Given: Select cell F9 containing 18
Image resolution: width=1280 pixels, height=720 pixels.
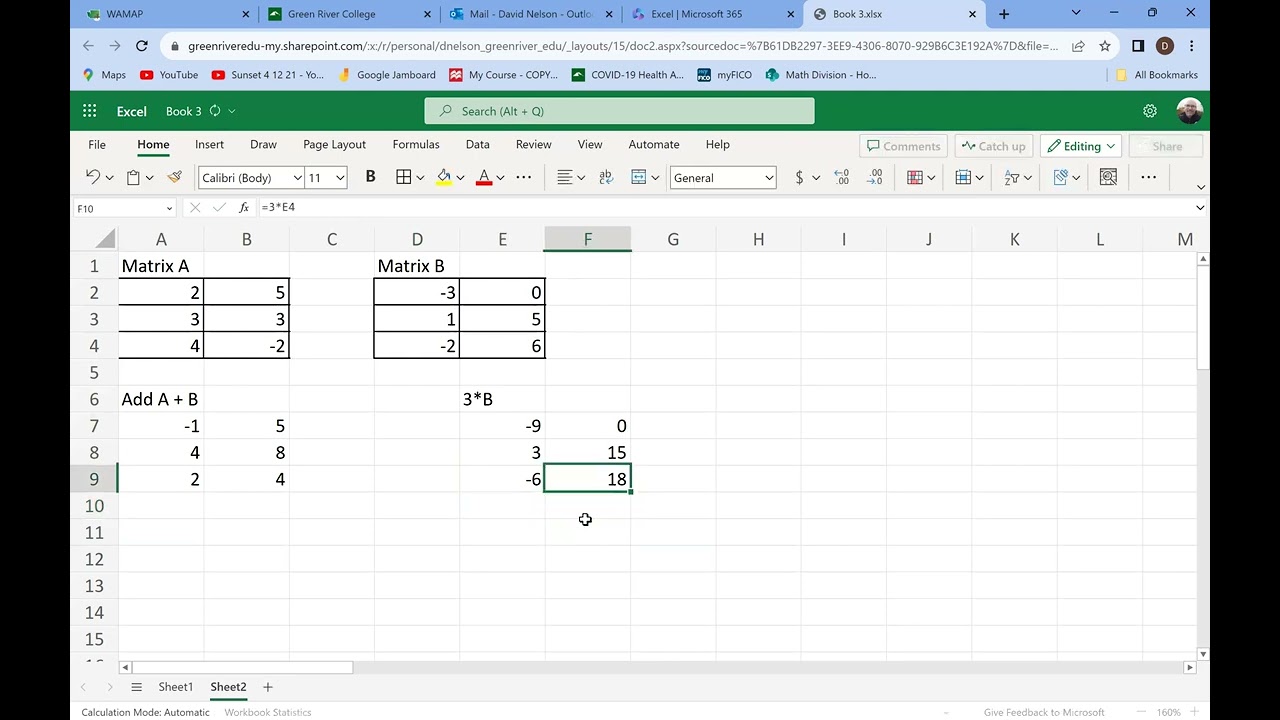Looking at the screenshot, I should coord(588,479).
